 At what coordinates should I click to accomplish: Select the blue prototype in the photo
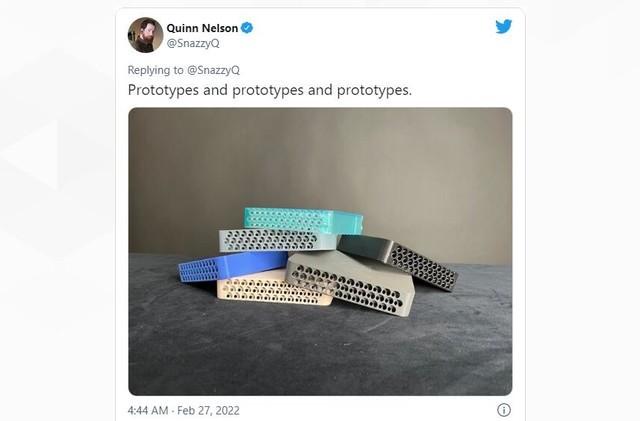click(x=233, y=266)
